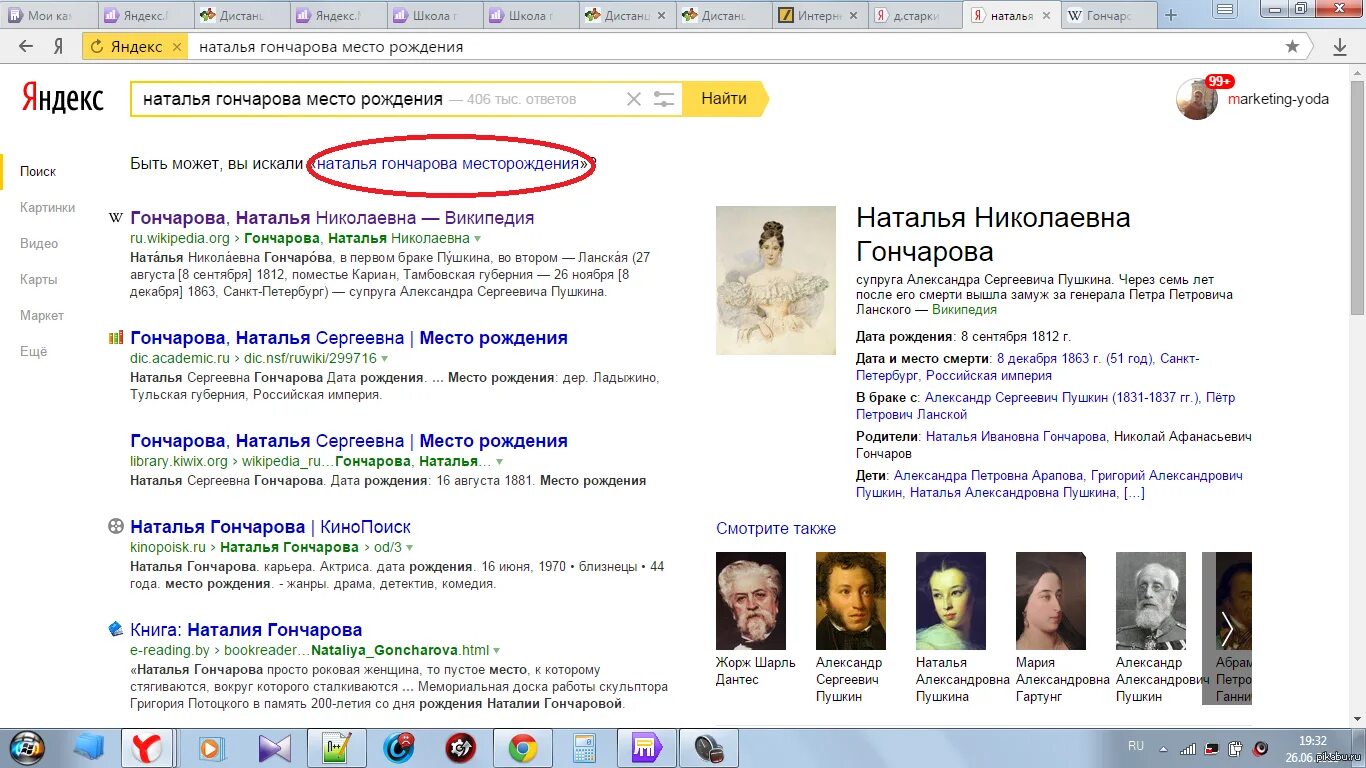Switch to Видео search section

[39, 244]
